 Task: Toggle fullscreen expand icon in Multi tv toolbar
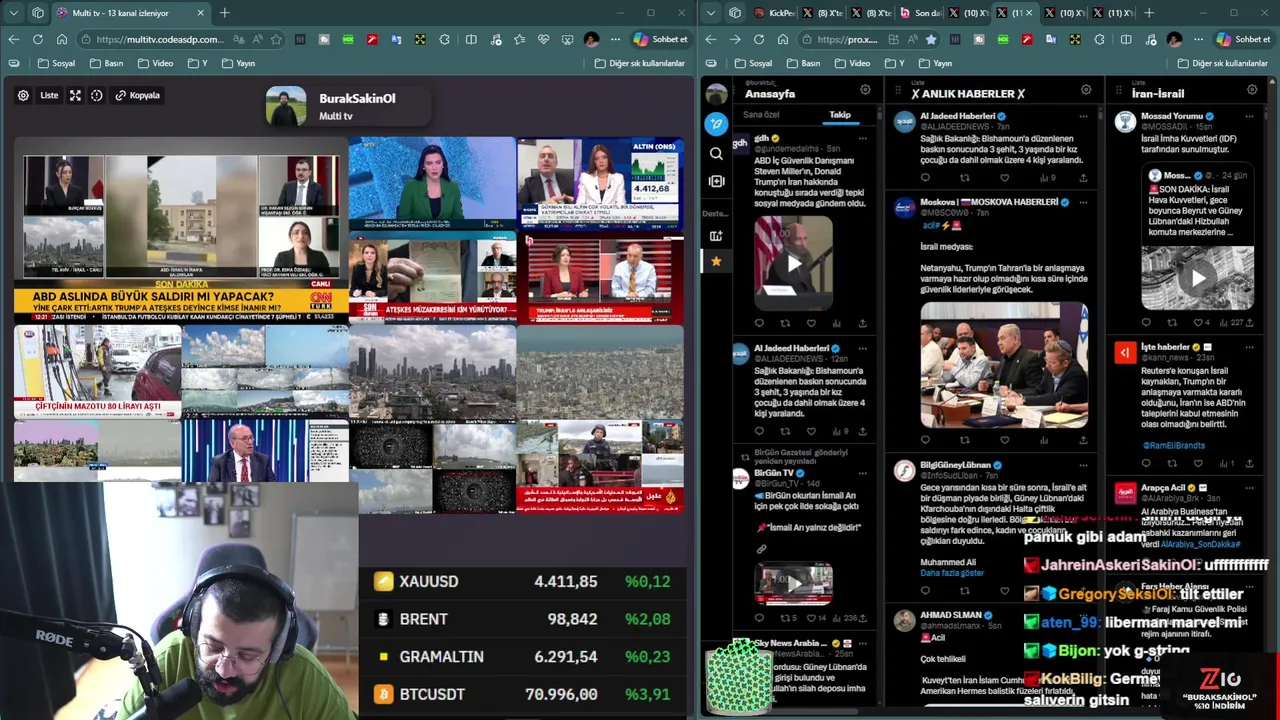click(x=75, y=95)
